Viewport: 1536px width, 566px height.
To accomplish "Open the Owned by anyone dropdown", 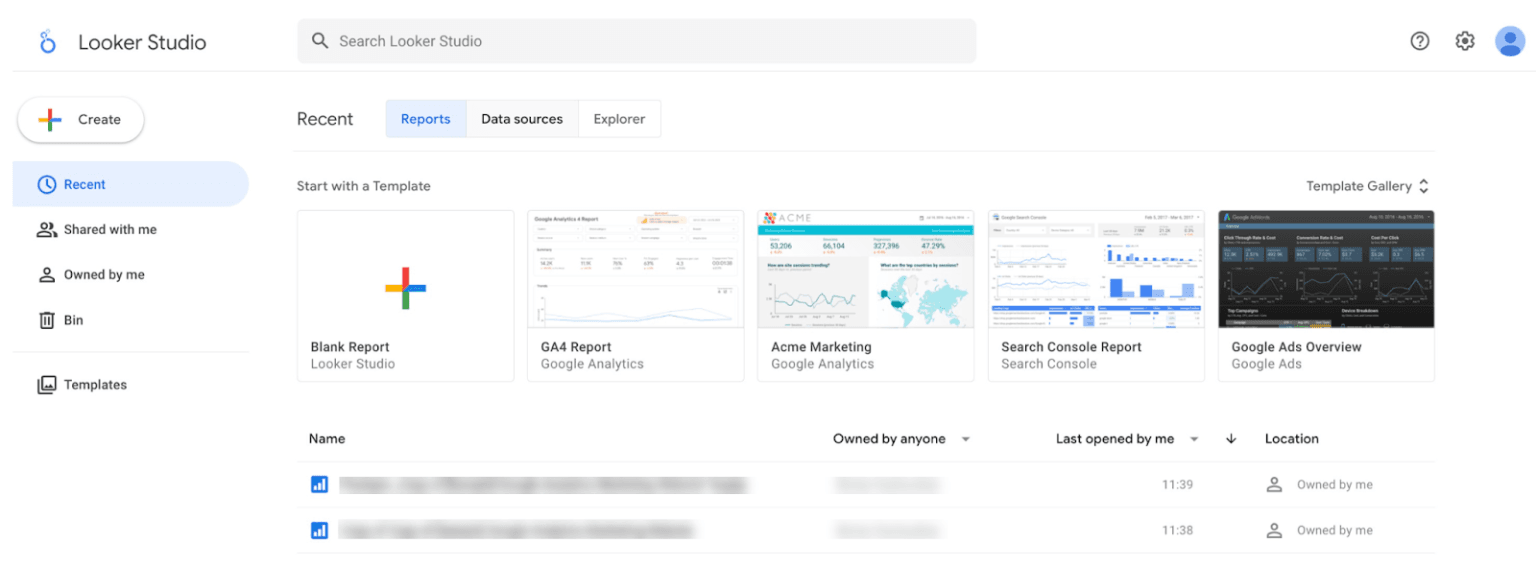I will [x=901, y=438].
